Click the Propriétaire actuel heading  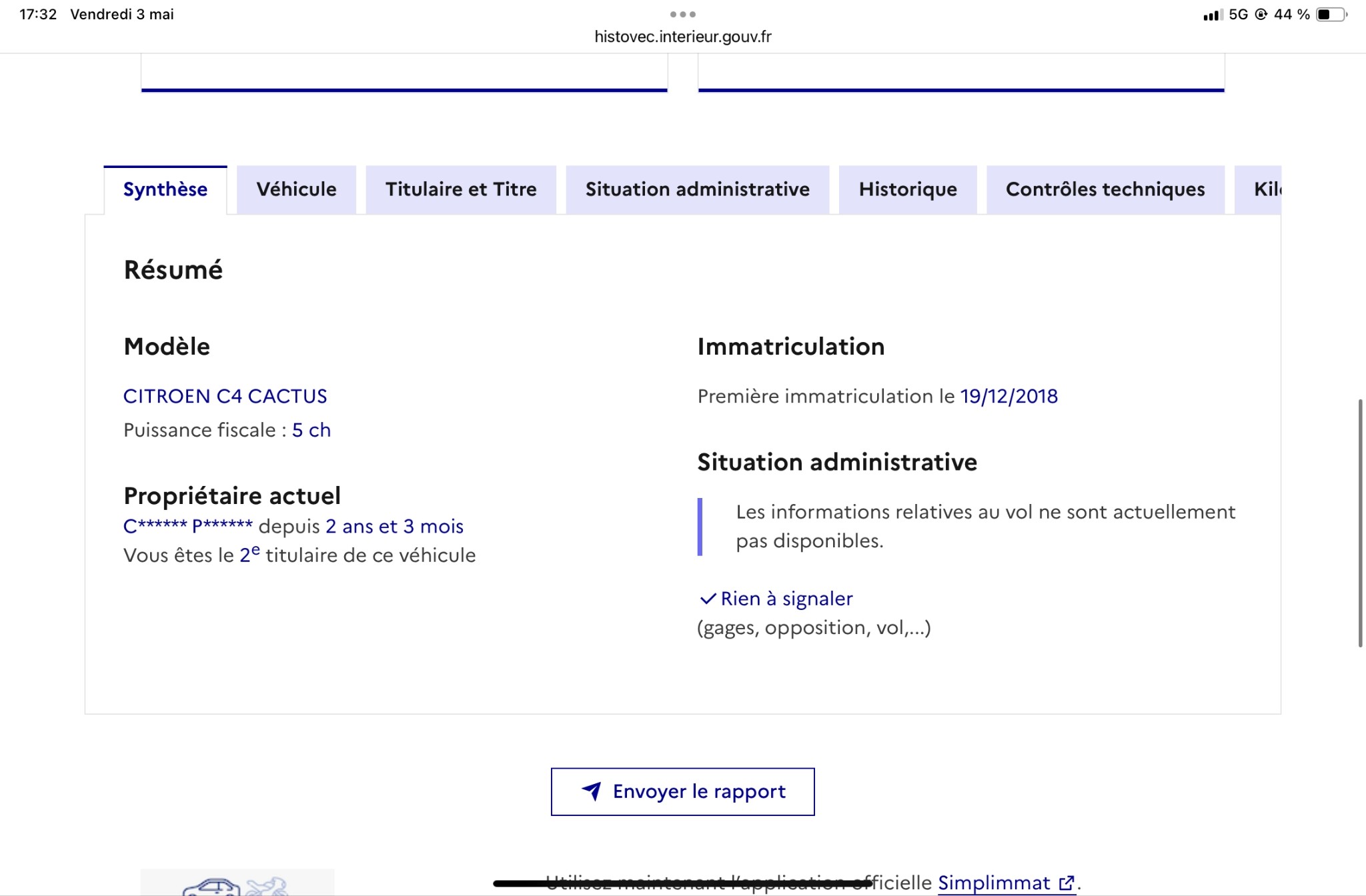(x=232, y=496)
